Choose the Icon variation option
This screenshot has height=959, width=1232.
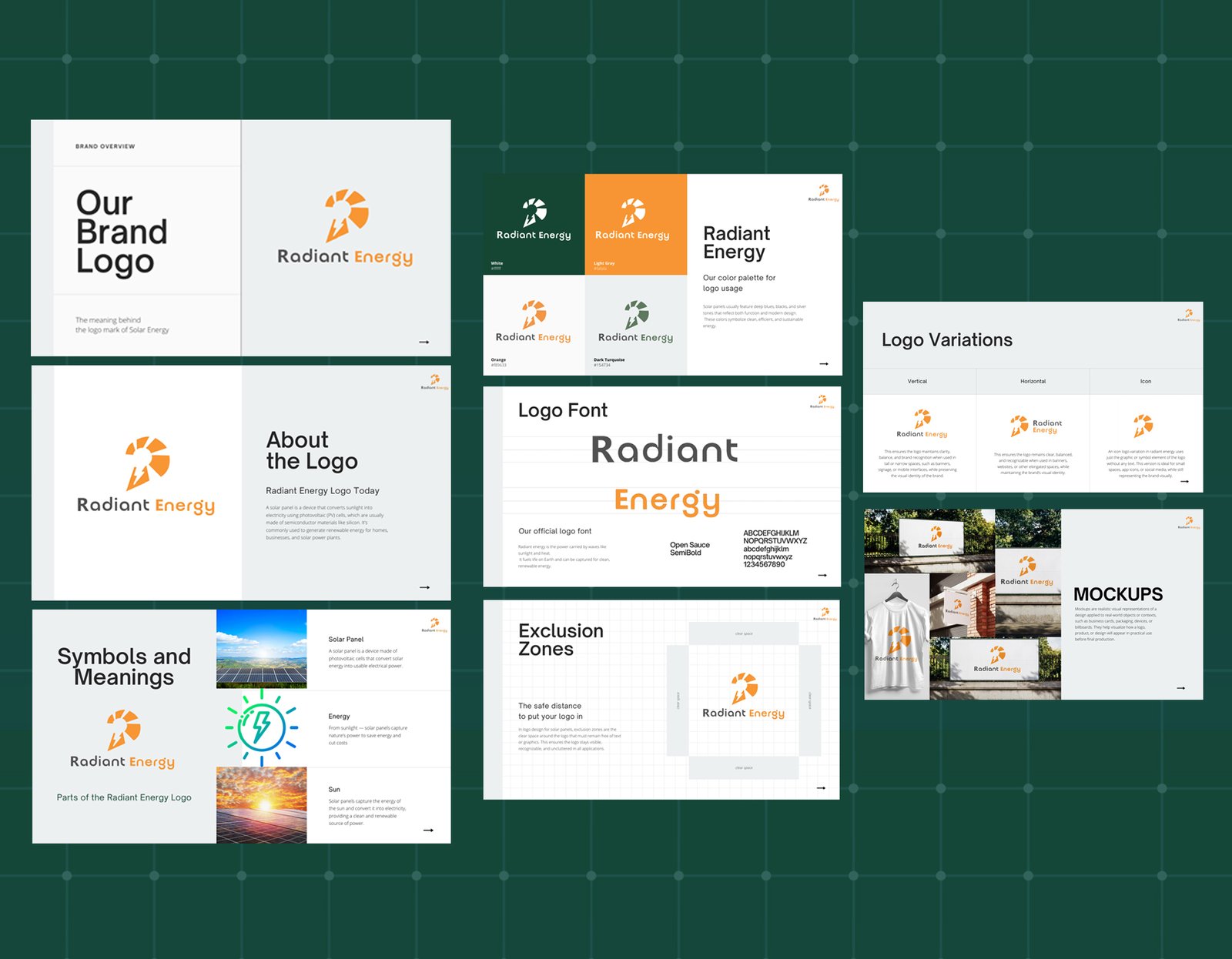point(1147,381)
